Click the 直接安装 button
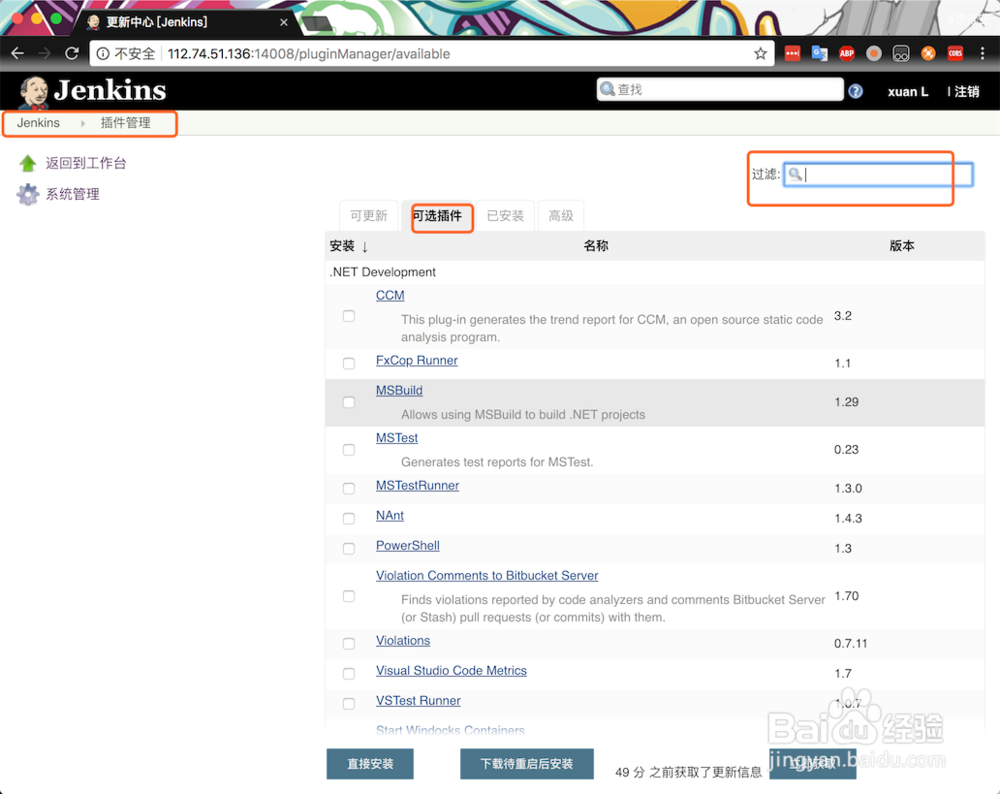Screen dimensions: 1000x794 coord(370,763)
